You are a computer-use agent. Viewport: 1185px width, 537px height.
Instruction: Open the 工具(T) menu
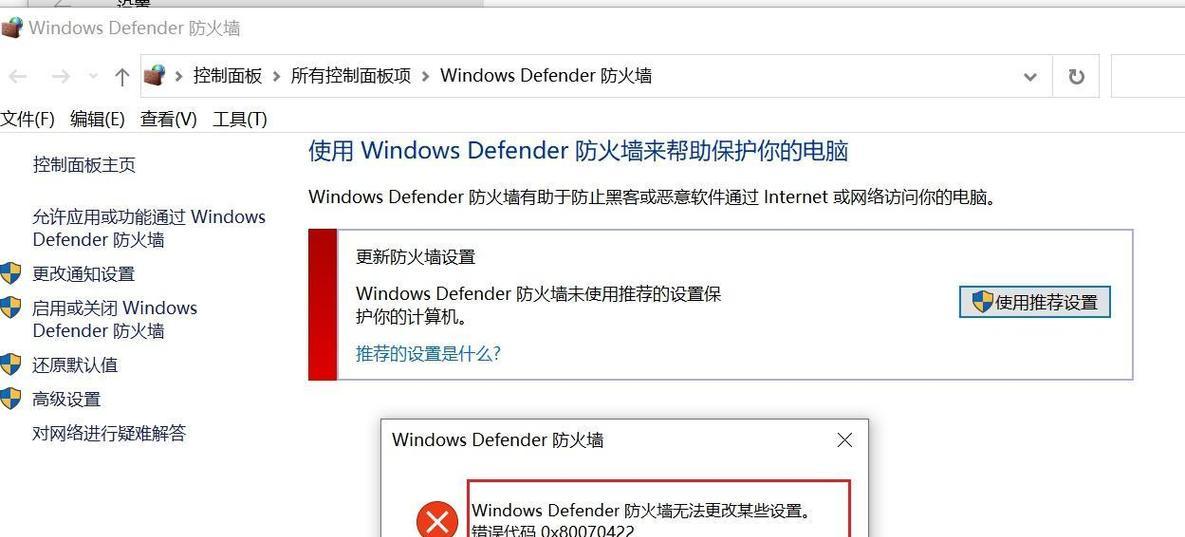(x=240, y=119)
